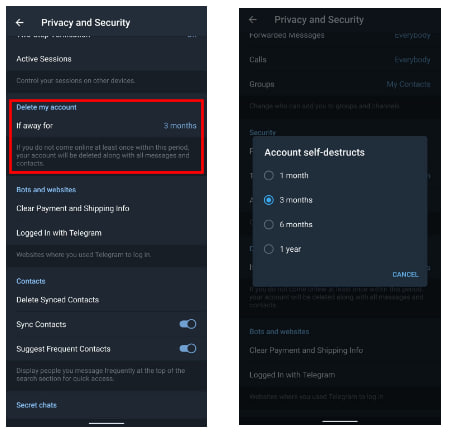Viewport: 450px width, 435px height.
Task: Tap the back arrow in right Privacy screen
Action: [x=253, y=20]
